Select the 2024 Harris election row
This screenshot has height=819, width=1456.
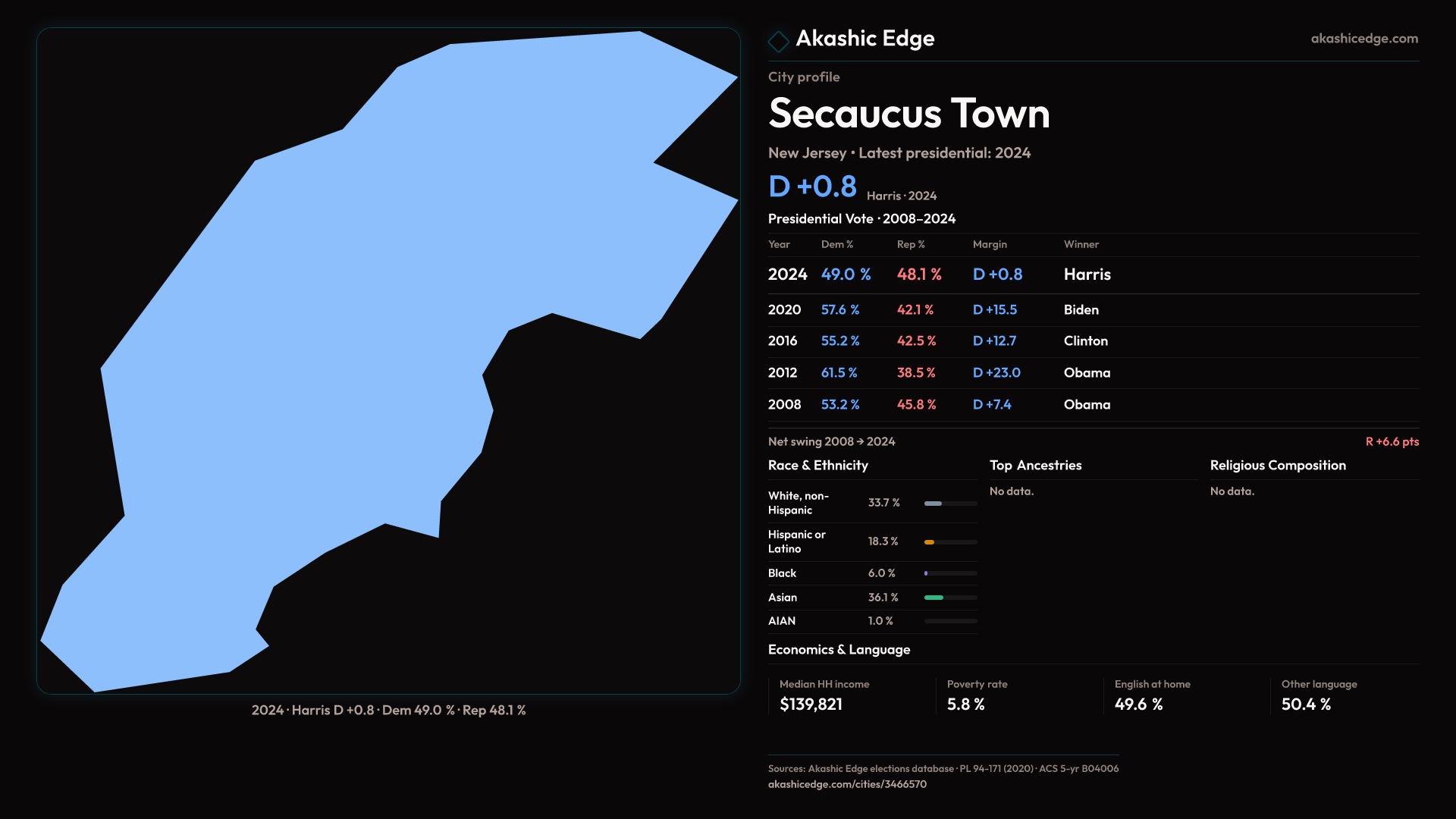coord(1092,275)
